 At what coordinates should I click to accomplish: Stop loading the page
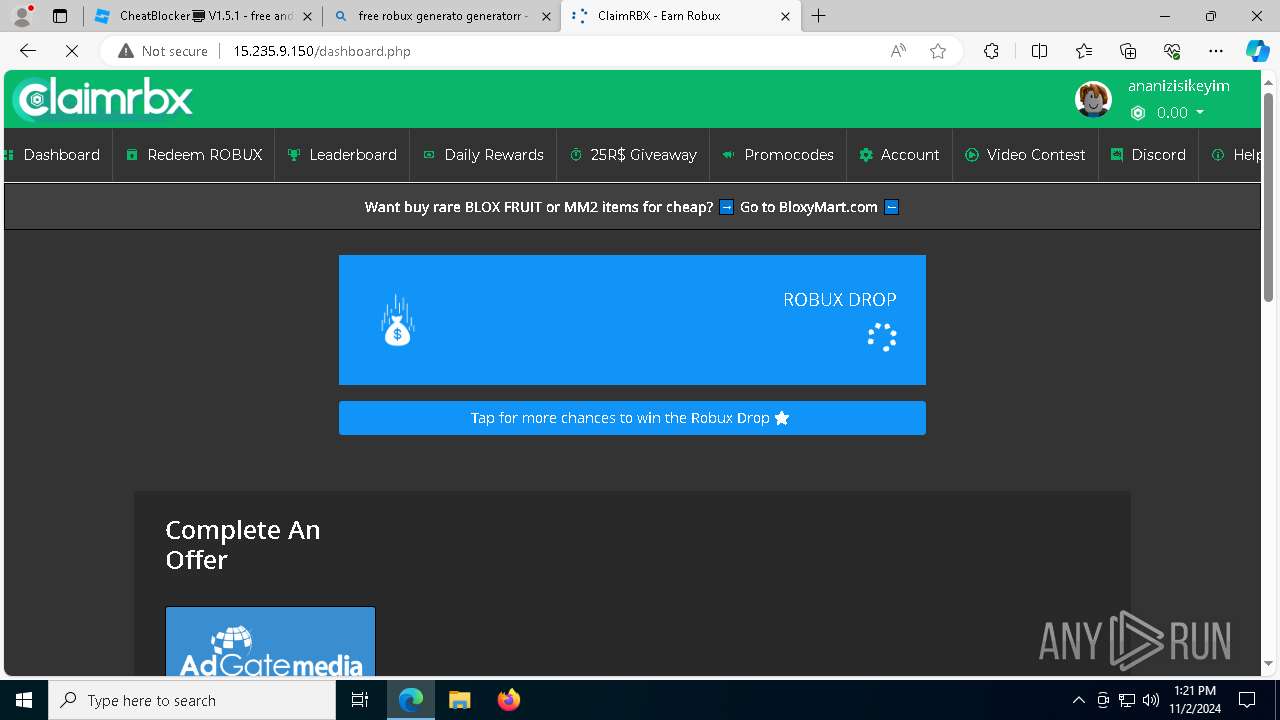tap(72, 51)
